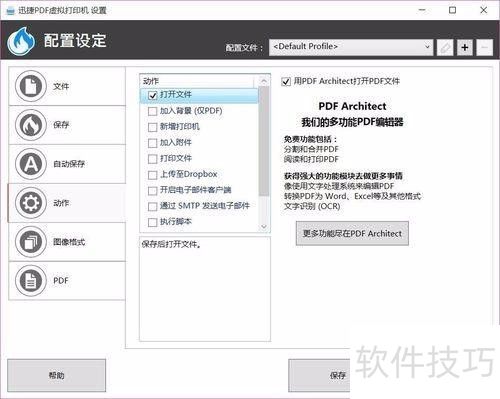The width and height of the screenshot is (500, 399).
Task: Toggle 用PDF Architect打开PDF文件 checkbox
Action: 286,82
